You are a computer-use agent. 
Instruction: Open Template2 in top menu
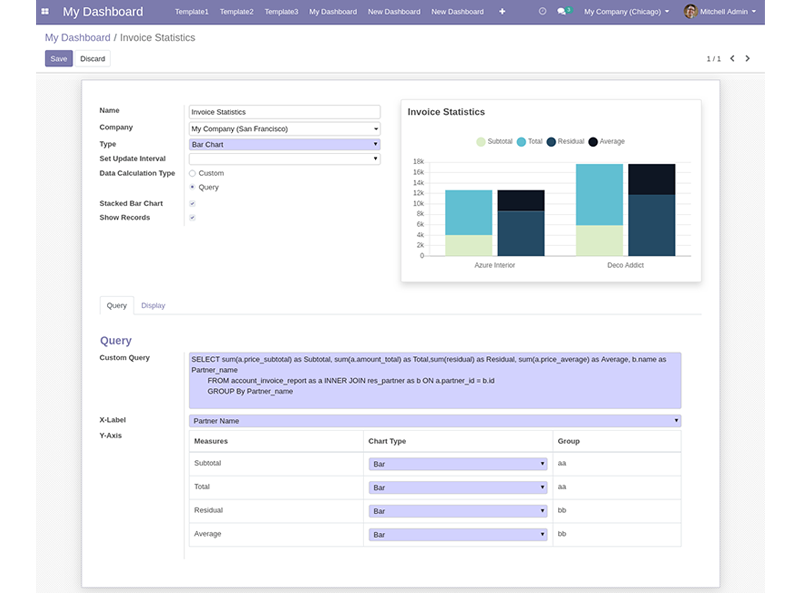point(237,12)
